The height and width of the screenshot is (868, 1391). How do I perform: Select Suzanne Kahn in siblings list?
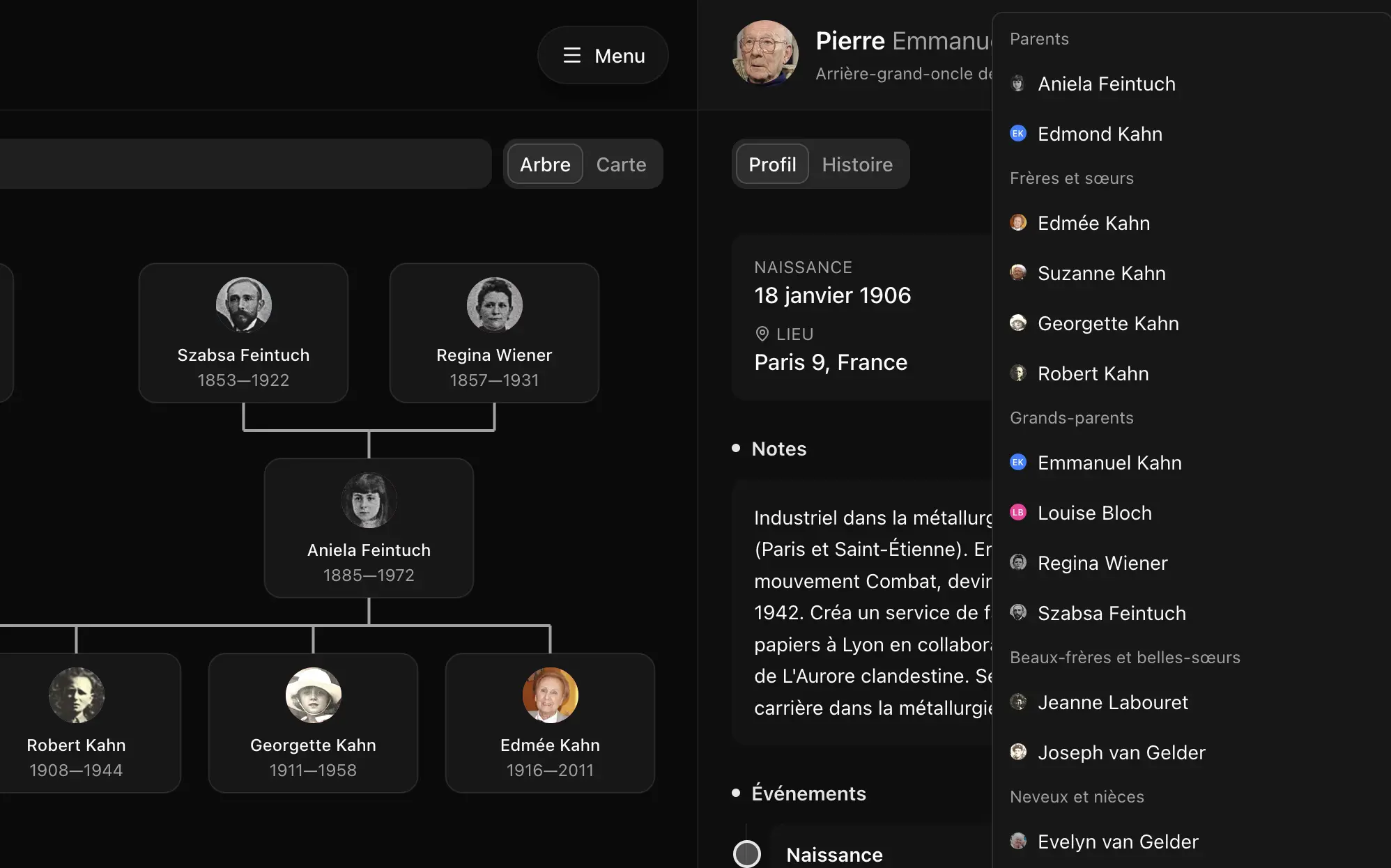[1101, 273]
